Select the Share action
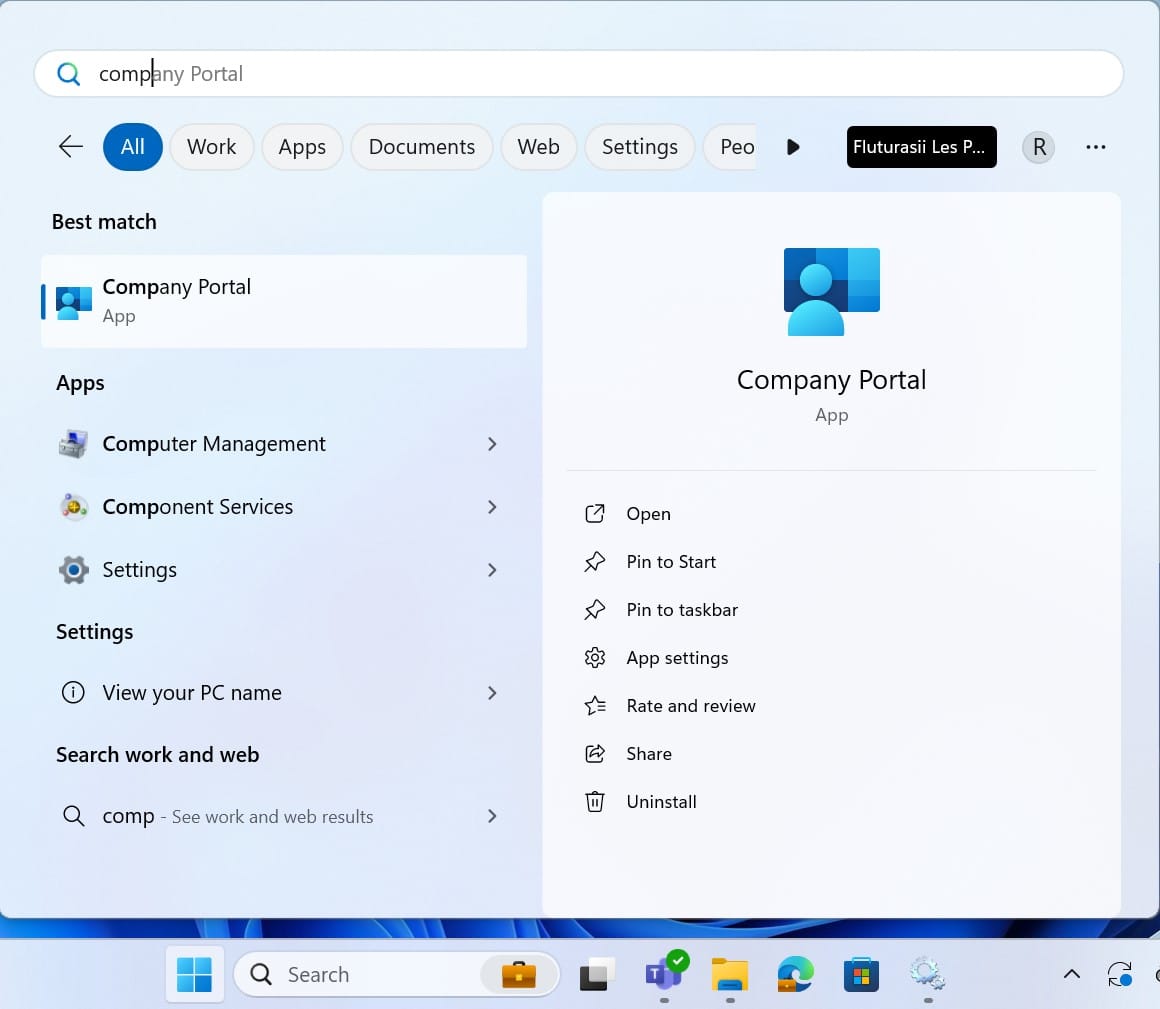The image size is (1160, 1009). [649, 754]
